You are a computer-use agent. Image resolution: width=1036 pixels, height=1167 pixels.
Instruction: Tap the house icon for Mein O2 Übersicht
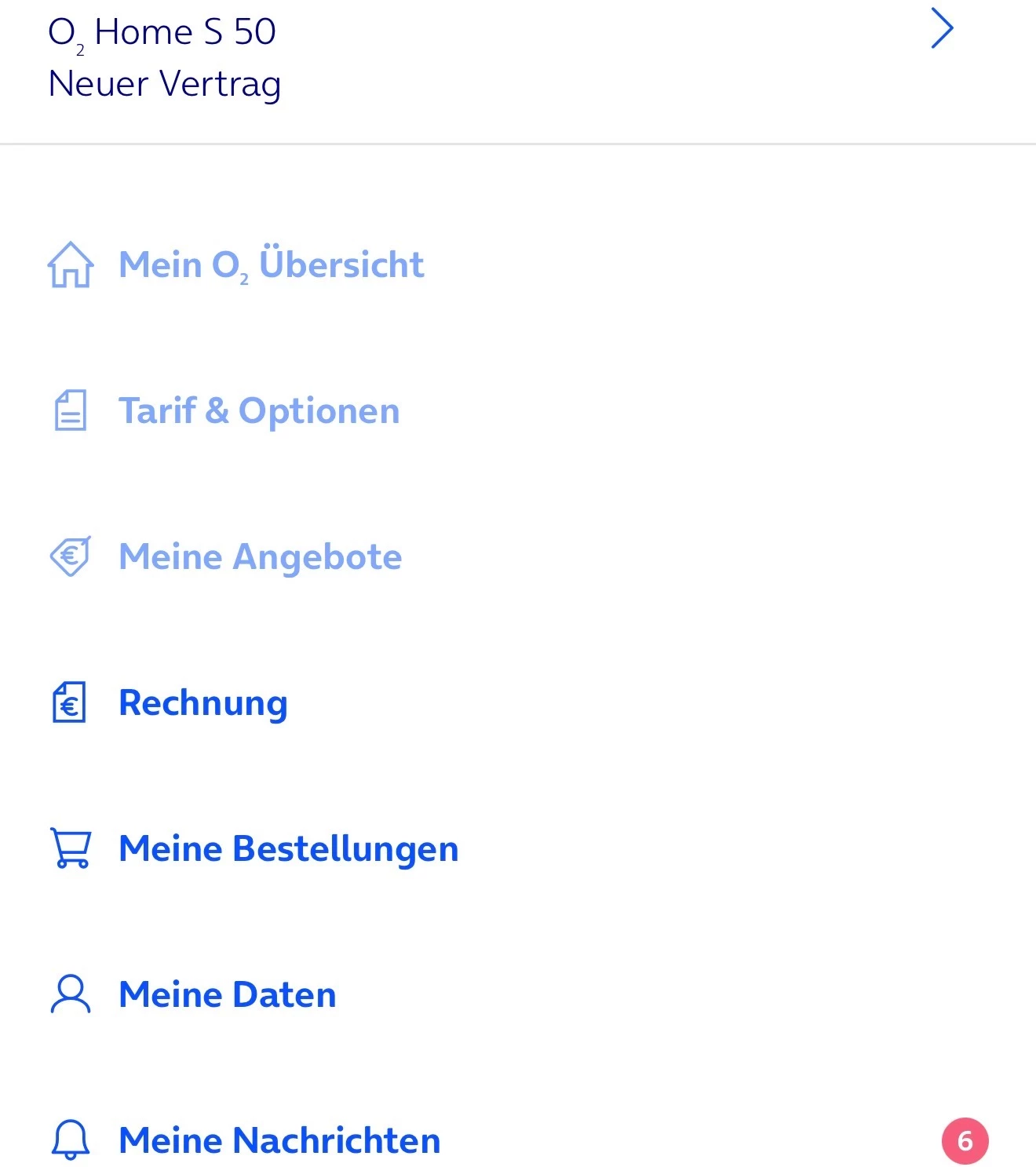tap(71, 264)
